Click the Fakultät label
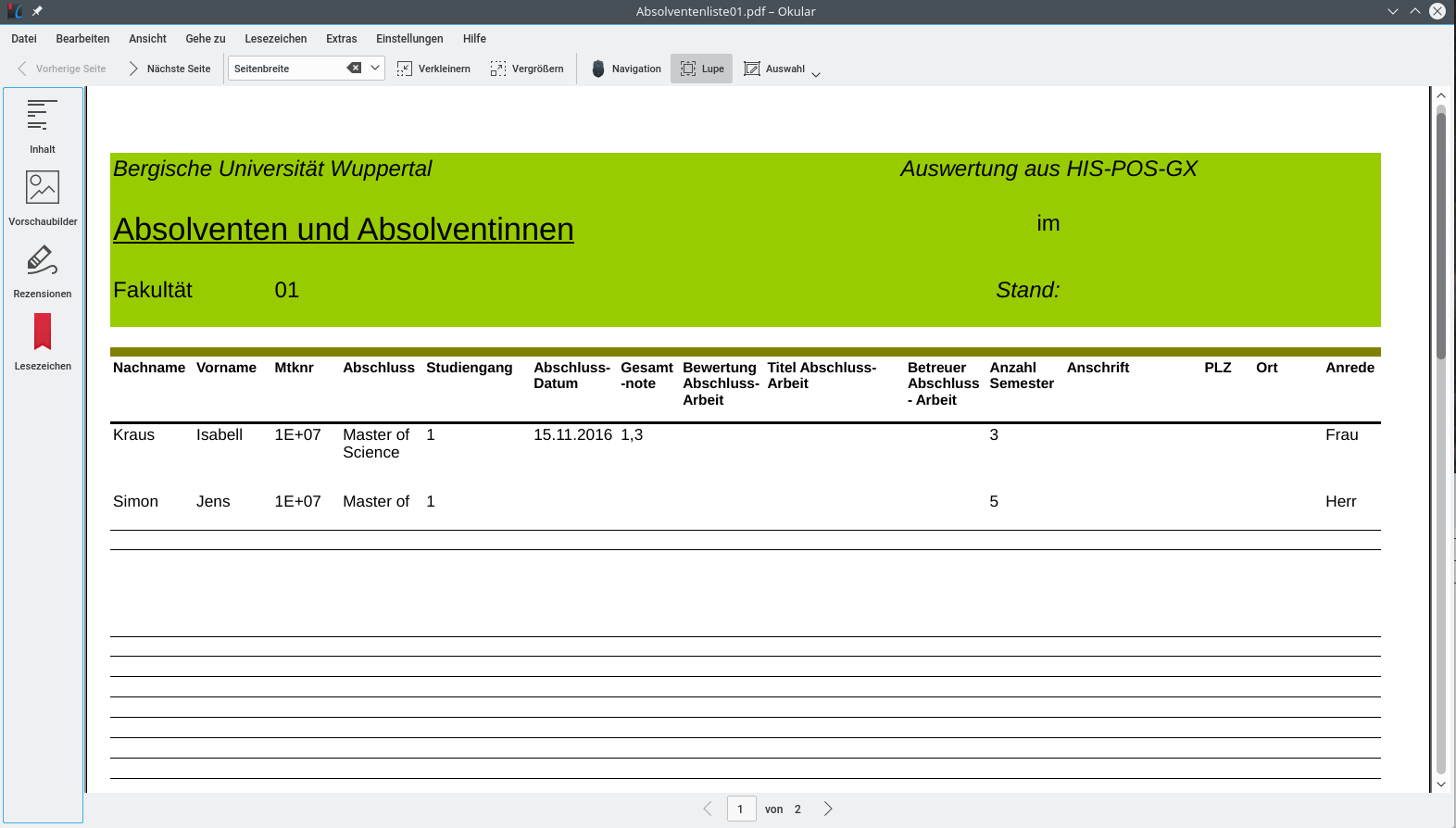Image resolution: width=1456 pixels, height=828 pixels. tap(153, 290)
